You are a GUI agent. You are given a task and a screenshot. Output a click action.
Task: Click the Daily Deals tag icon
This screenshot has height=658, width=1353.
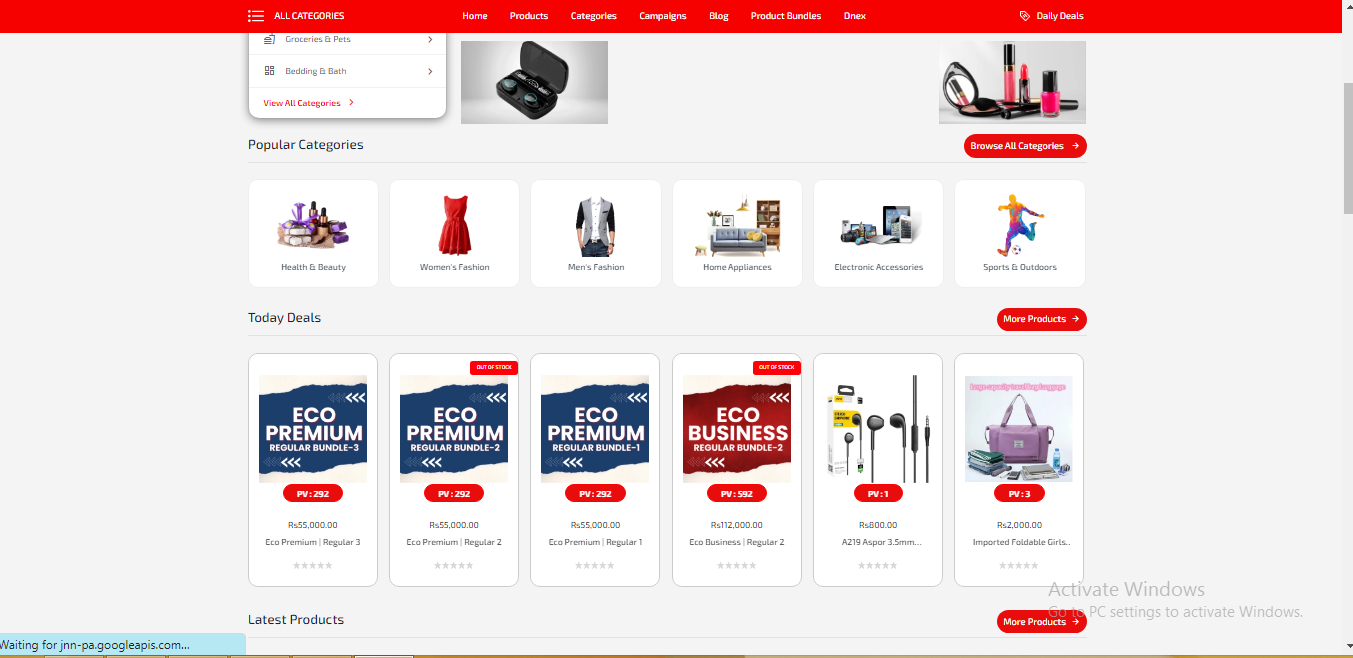1024,16
